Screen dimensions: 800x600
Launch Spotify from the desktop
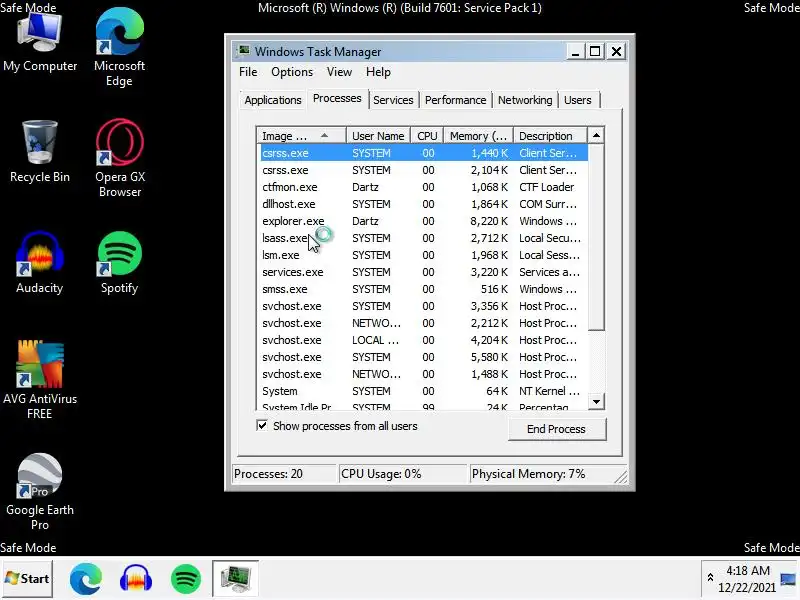[x=119, y=263]
